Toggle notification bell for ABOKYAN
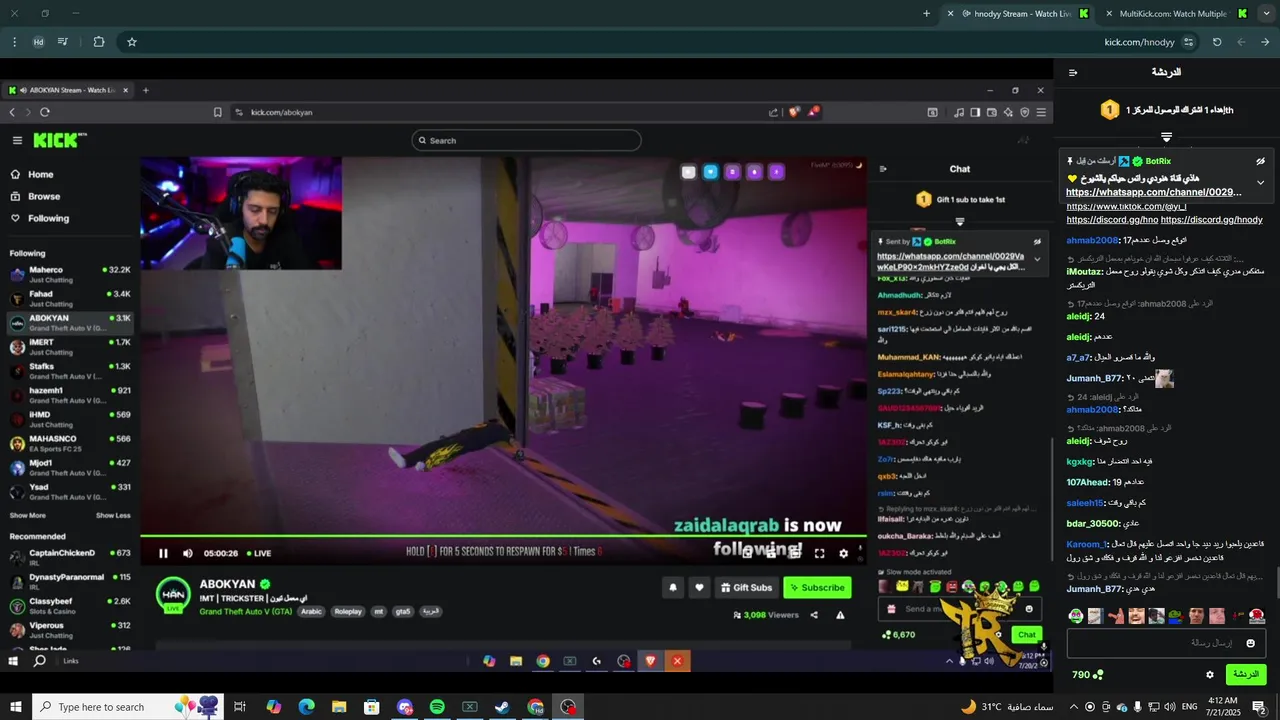The width and height of the screenshot is (1280, 720). coord(673,588)
